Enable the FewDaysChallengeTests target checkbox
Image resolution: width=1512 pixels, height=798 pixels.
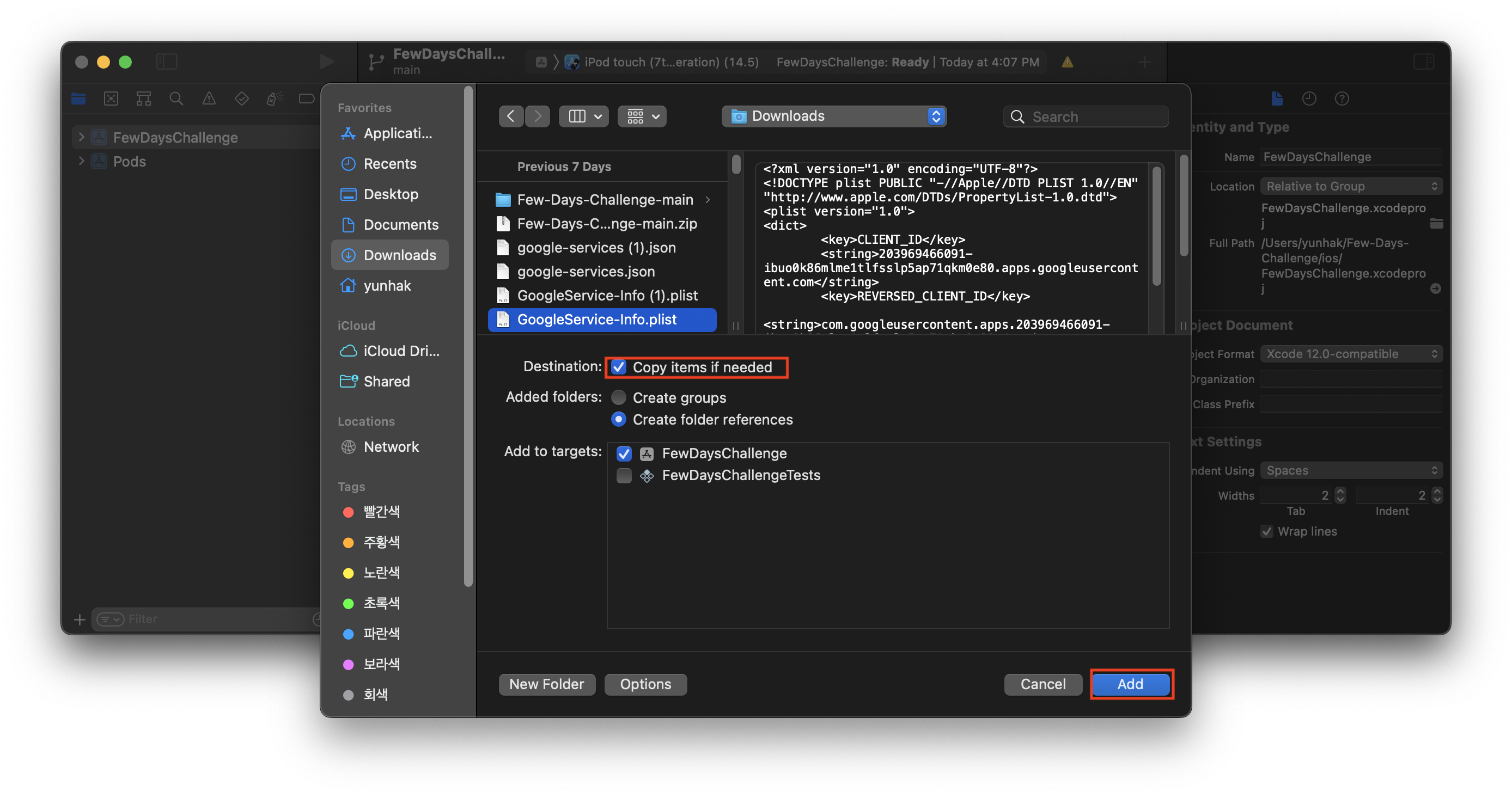point(624,475)
